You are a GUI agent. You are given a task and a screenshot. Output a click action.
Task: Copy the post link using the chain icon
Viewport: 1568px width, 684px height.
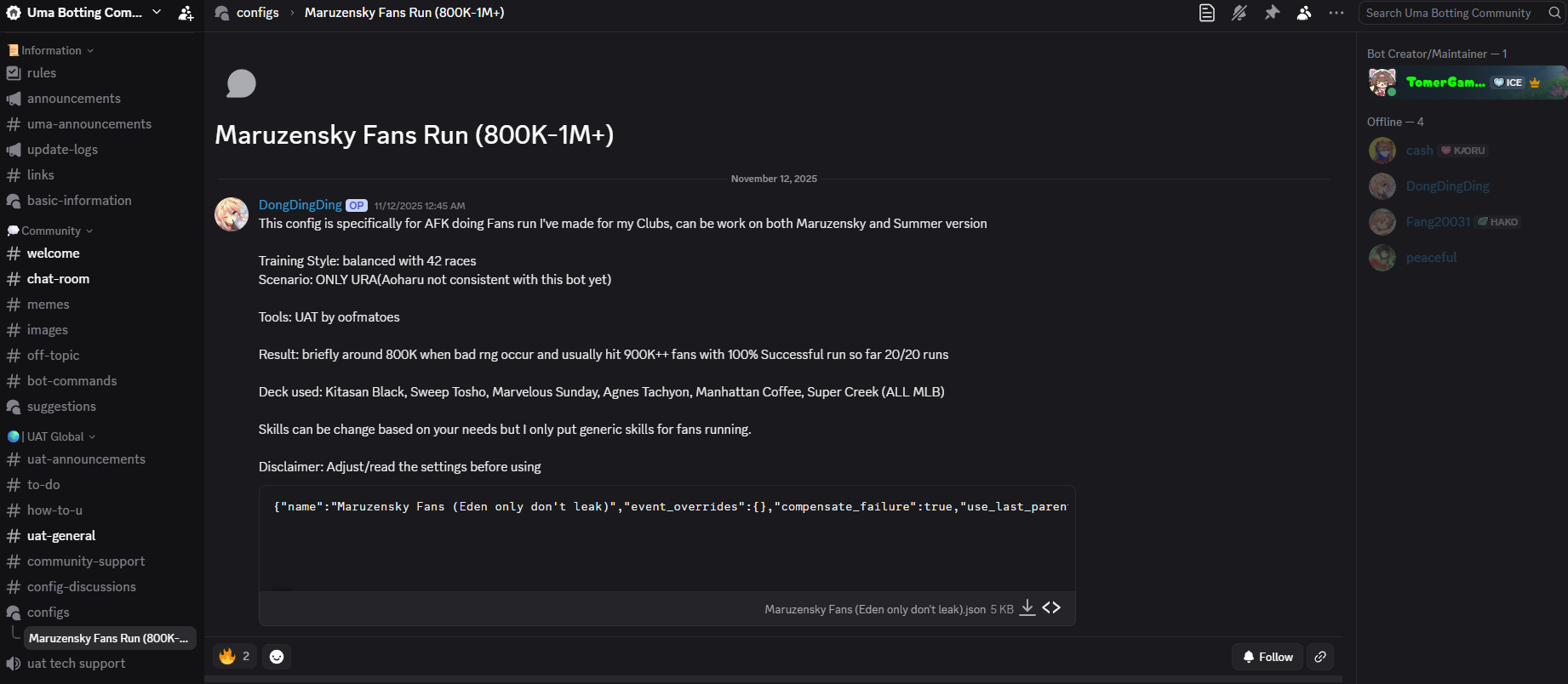1320,657
